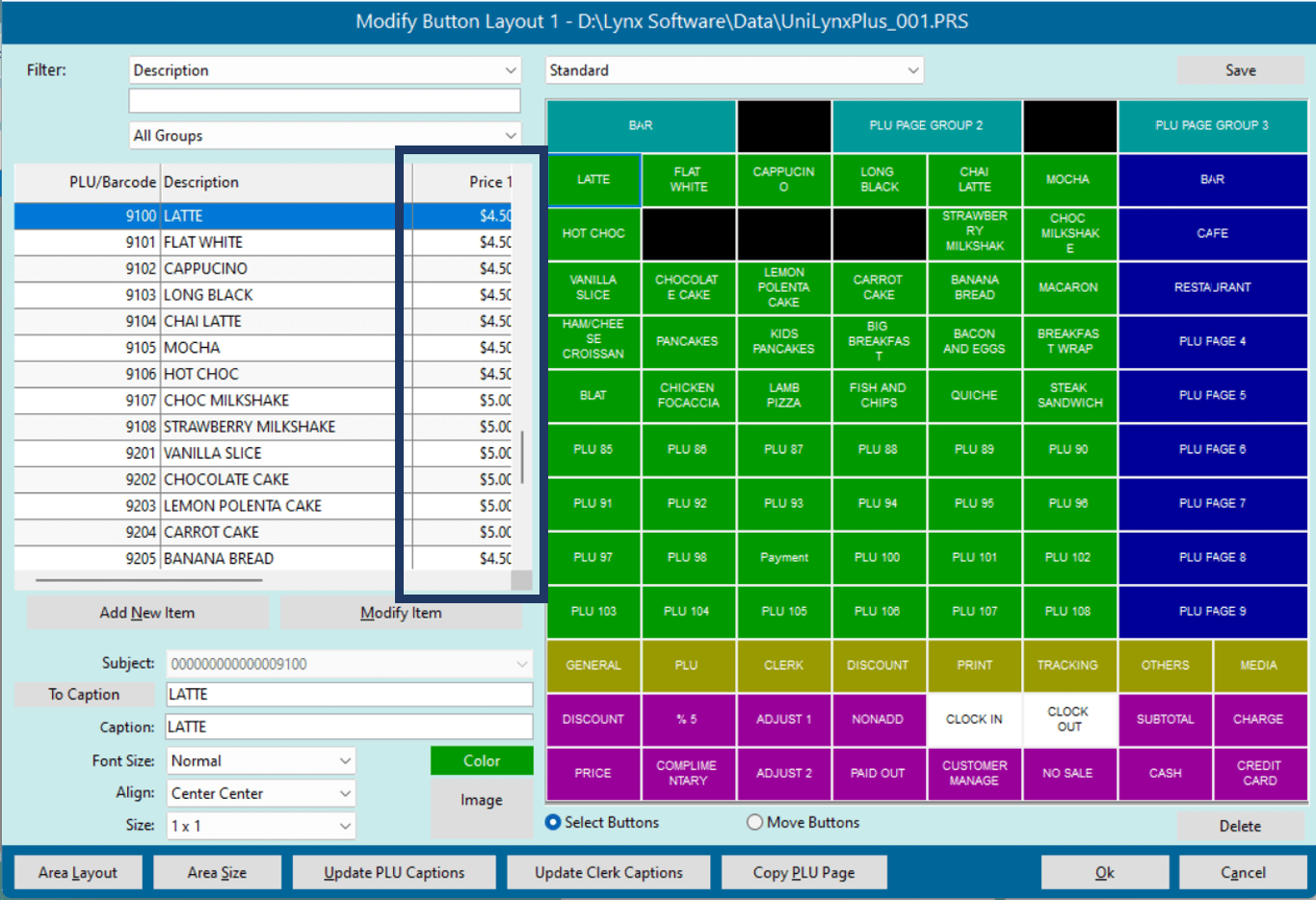Select the white CLOCK IN button
Screen dimensions: 1316x900
point(974,719)
